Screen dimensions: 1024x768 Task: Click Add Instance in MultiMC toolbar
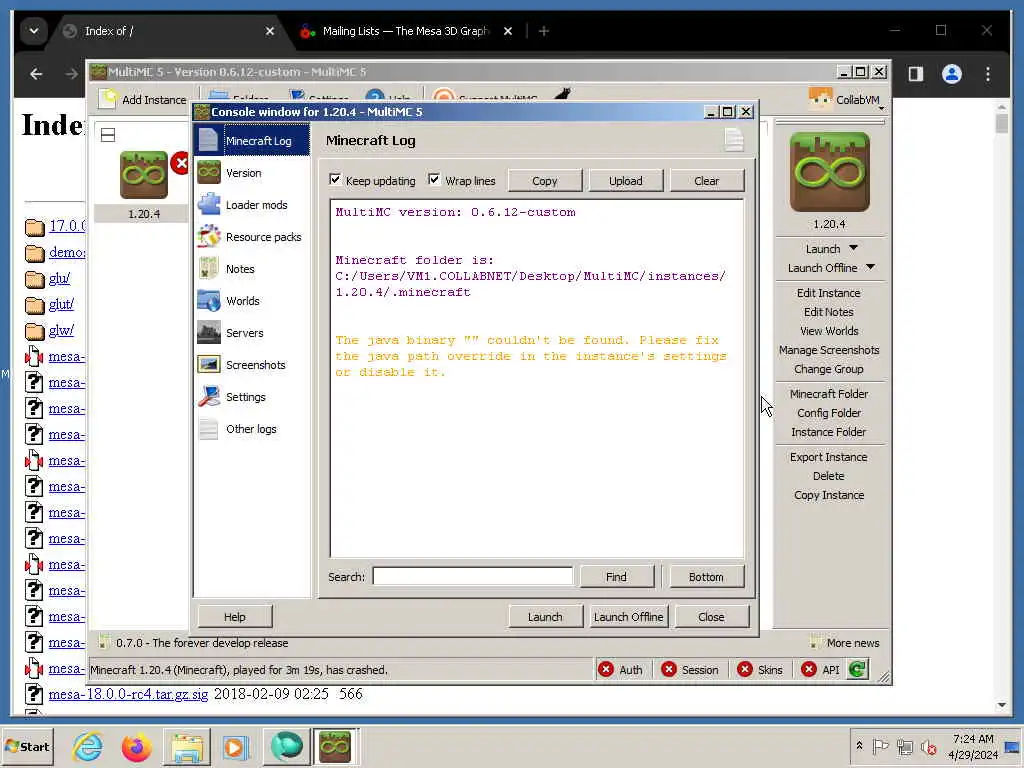[143, 100]
